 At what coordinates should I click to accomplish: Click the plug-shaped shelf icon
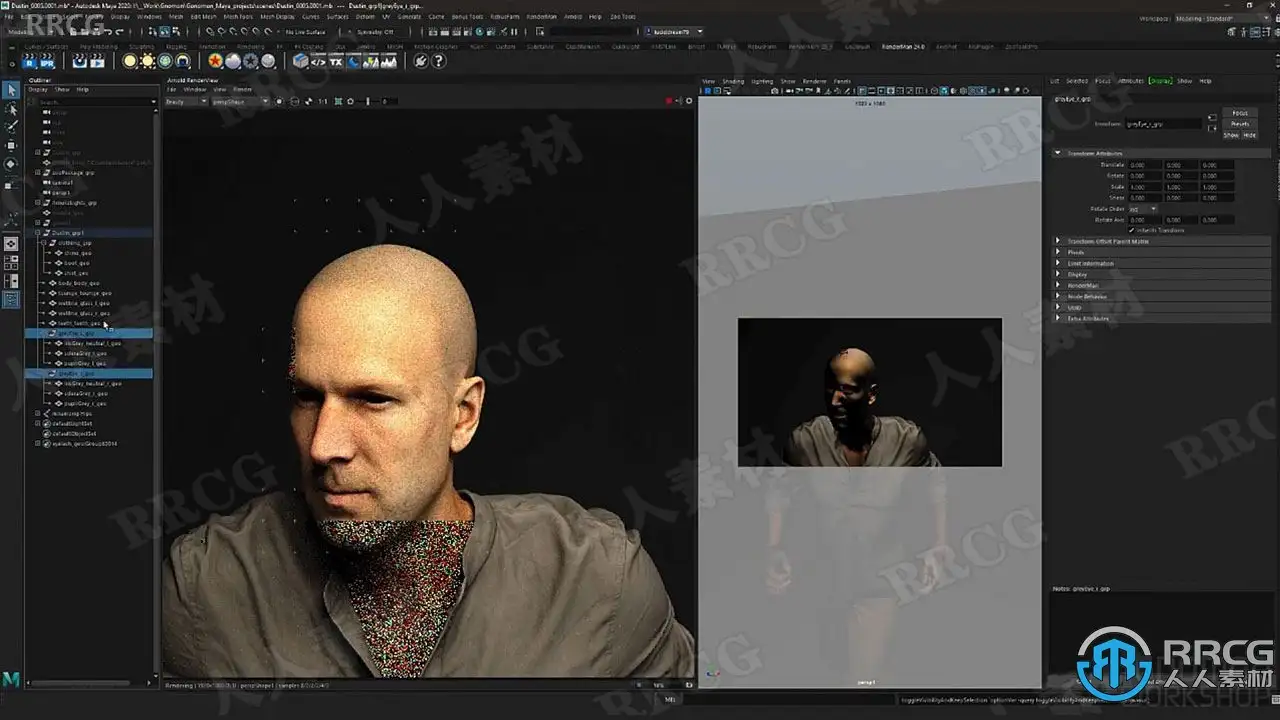tap(421, 62)
